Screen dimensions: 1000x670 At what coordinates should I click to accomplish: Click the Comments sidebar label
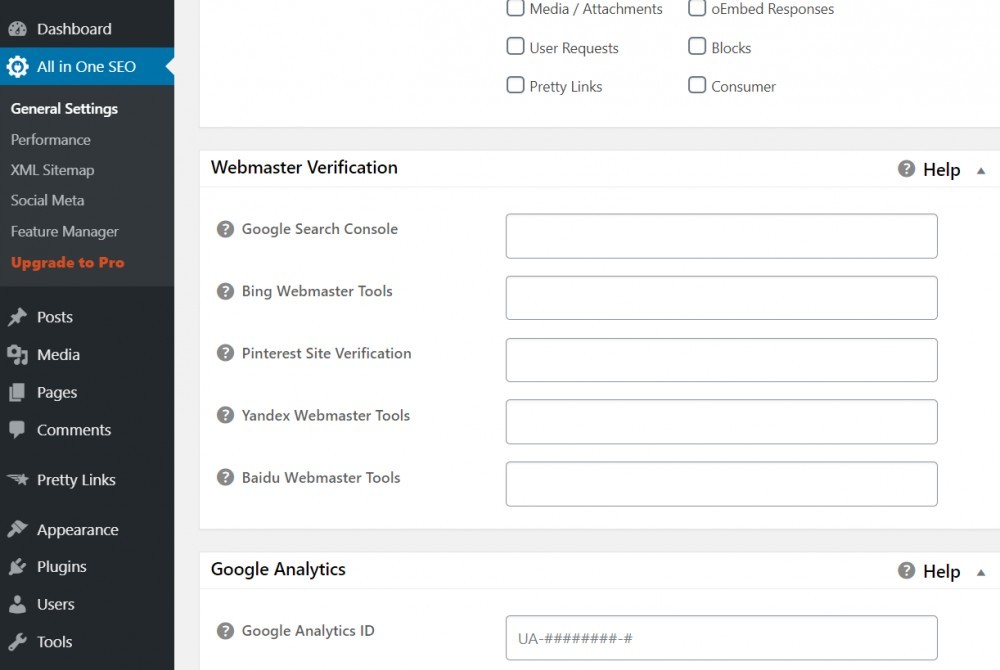[x=74, y=430]
